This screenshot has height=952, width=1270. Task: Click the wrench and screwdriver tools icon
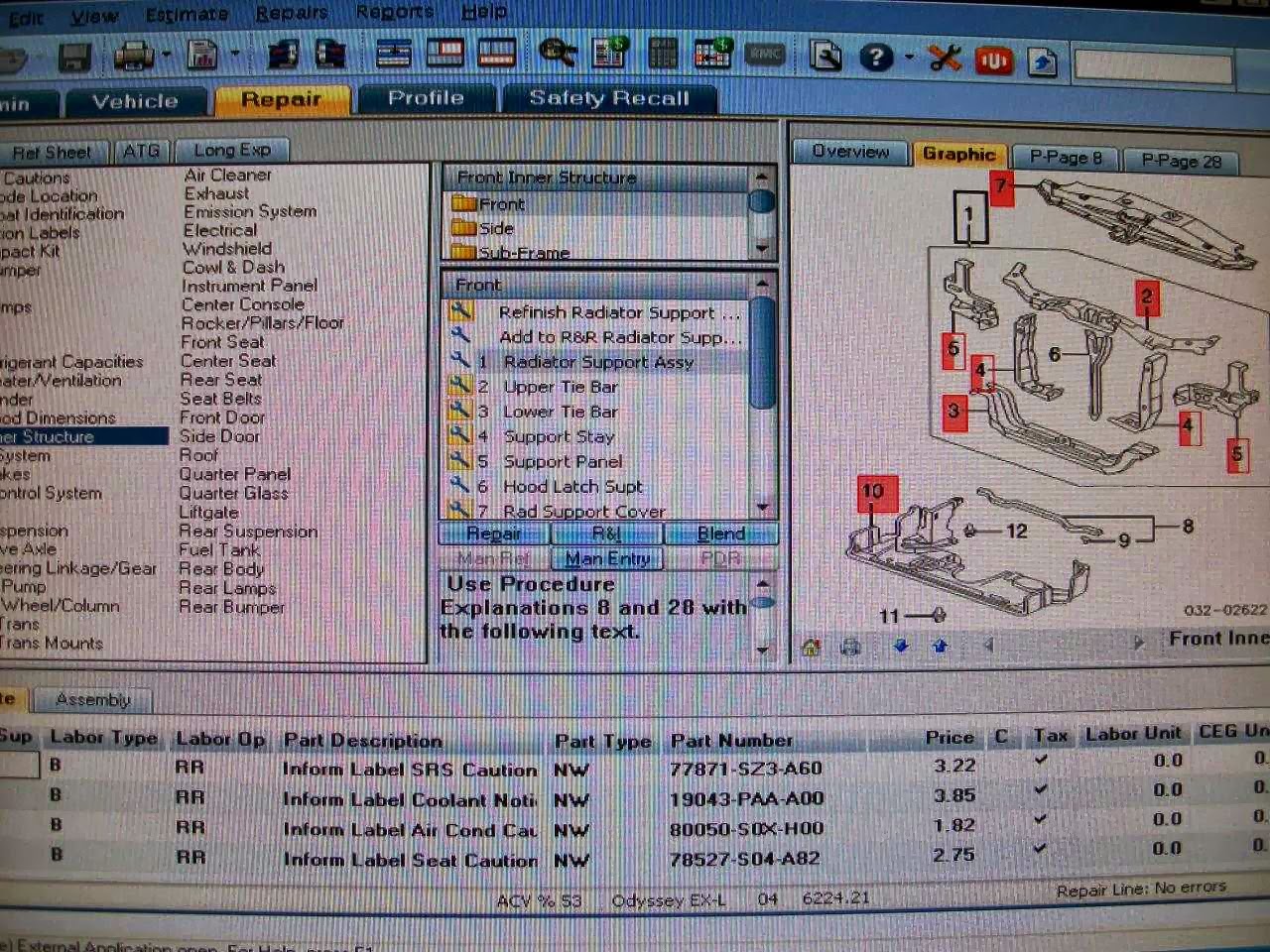(x=945, y=59)
